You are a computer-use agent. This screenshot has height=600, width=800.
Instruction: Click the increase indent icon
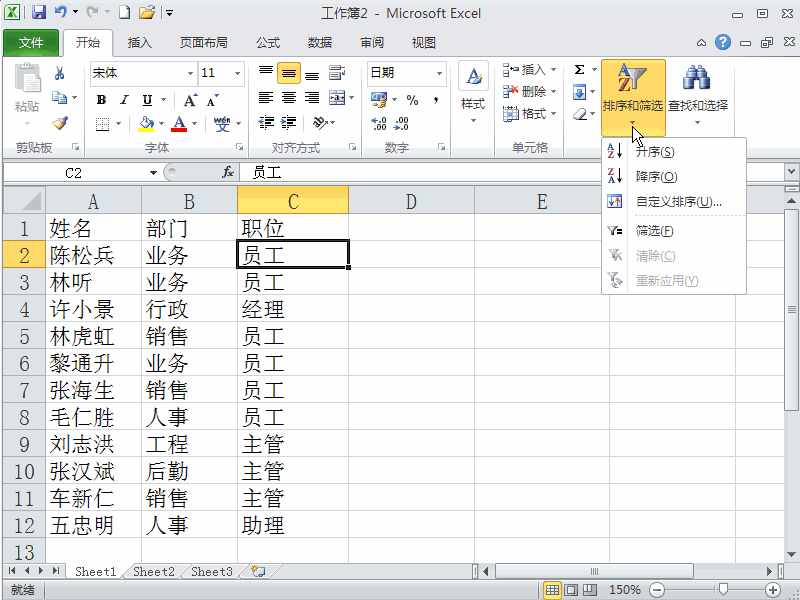[x=289, y=122]
